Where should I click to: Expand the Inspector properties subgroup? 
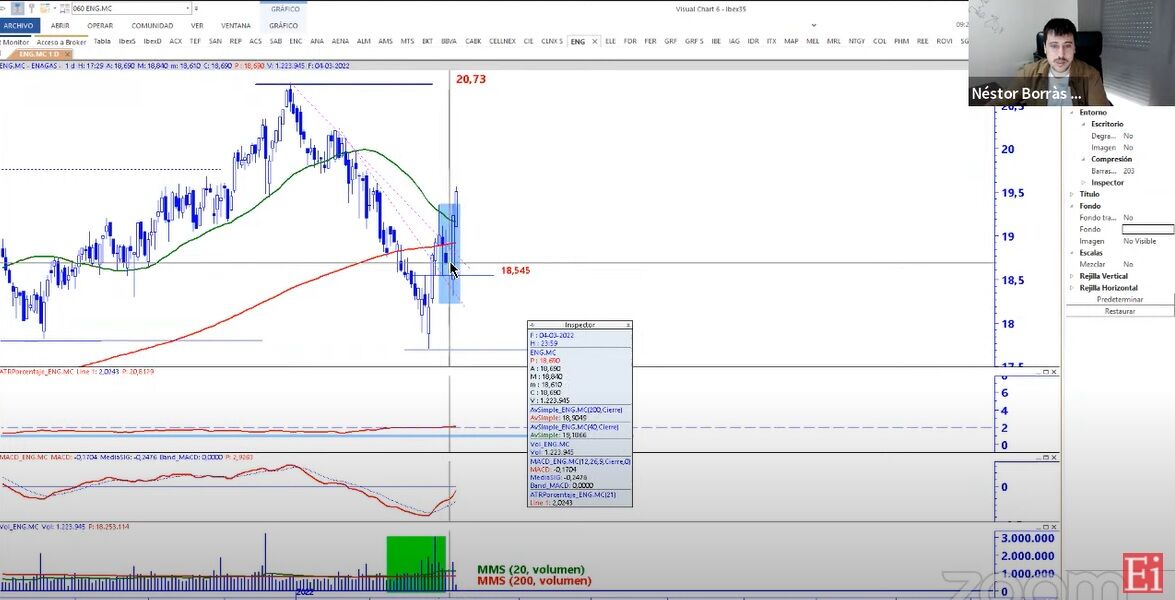click(x=1084, y=183)
